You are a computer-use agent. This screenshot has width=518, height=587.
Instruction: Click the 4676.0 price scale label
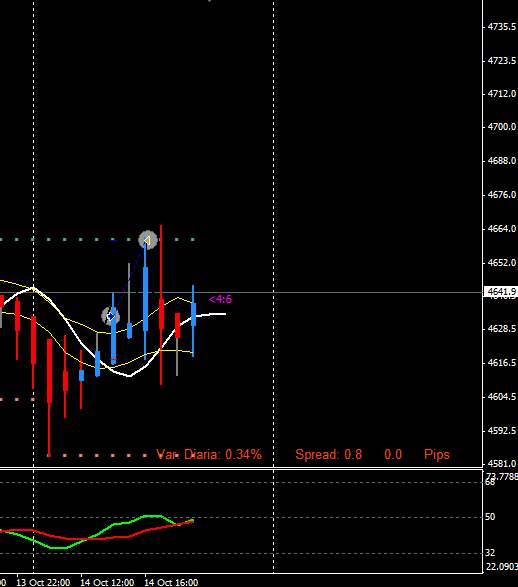pos(502,194)
